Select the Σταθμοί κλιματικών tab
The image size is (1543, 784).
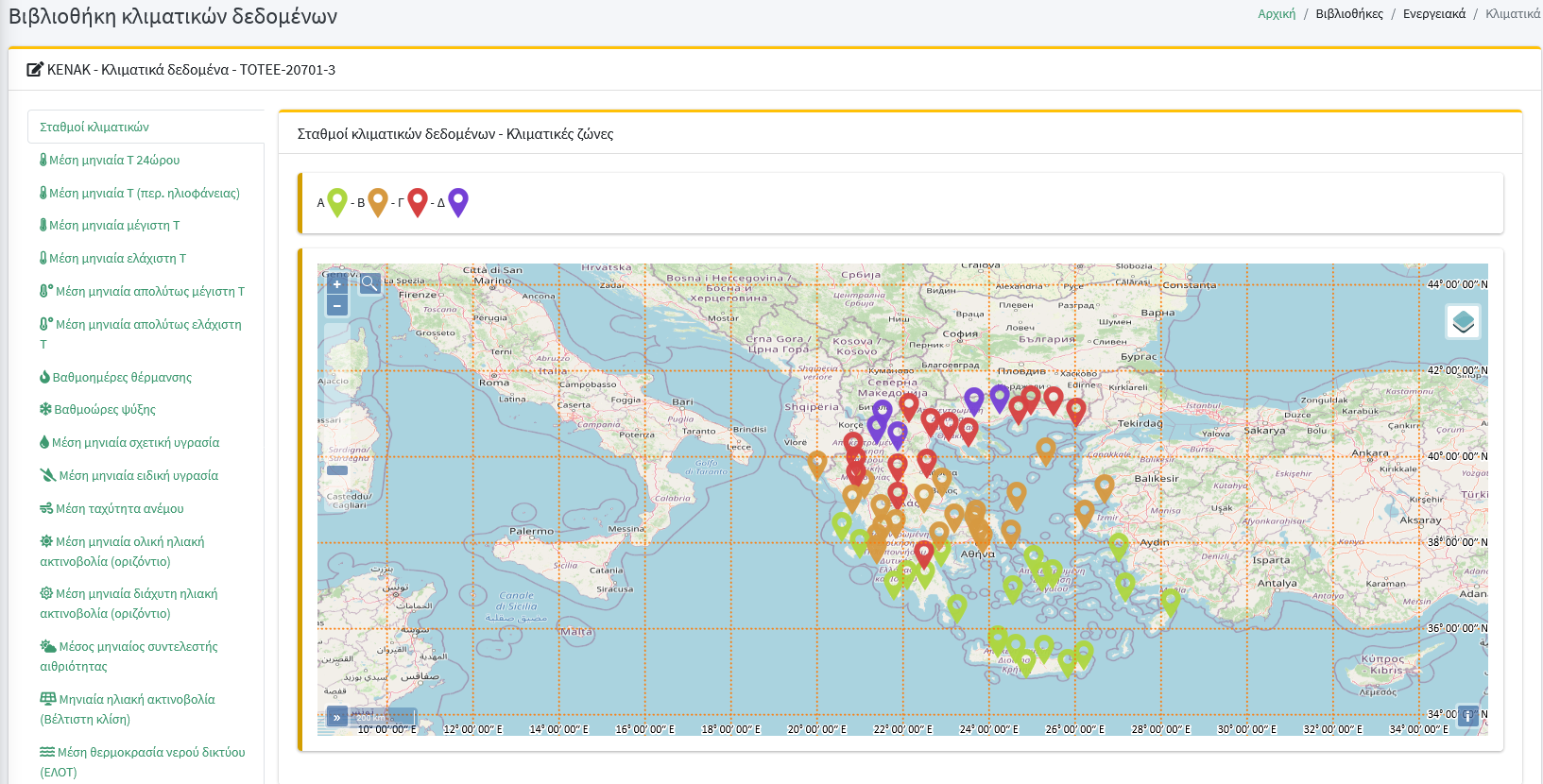pyautogui.click(x=94, y=127)
